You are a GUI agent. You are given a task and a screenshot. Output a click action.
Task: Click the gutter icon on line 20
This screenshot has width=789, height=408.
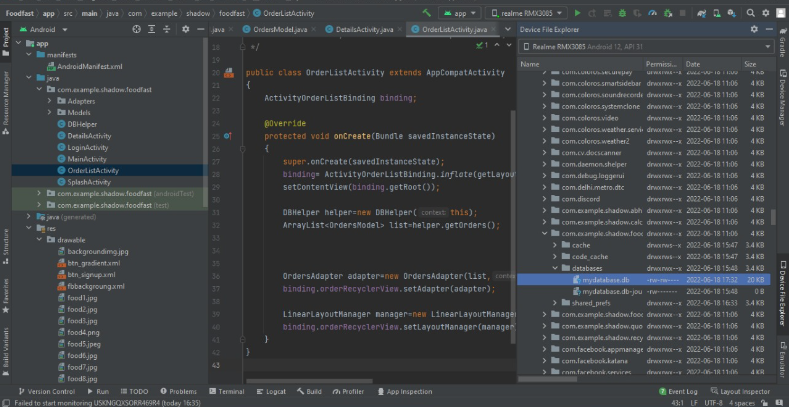[229, 73]
